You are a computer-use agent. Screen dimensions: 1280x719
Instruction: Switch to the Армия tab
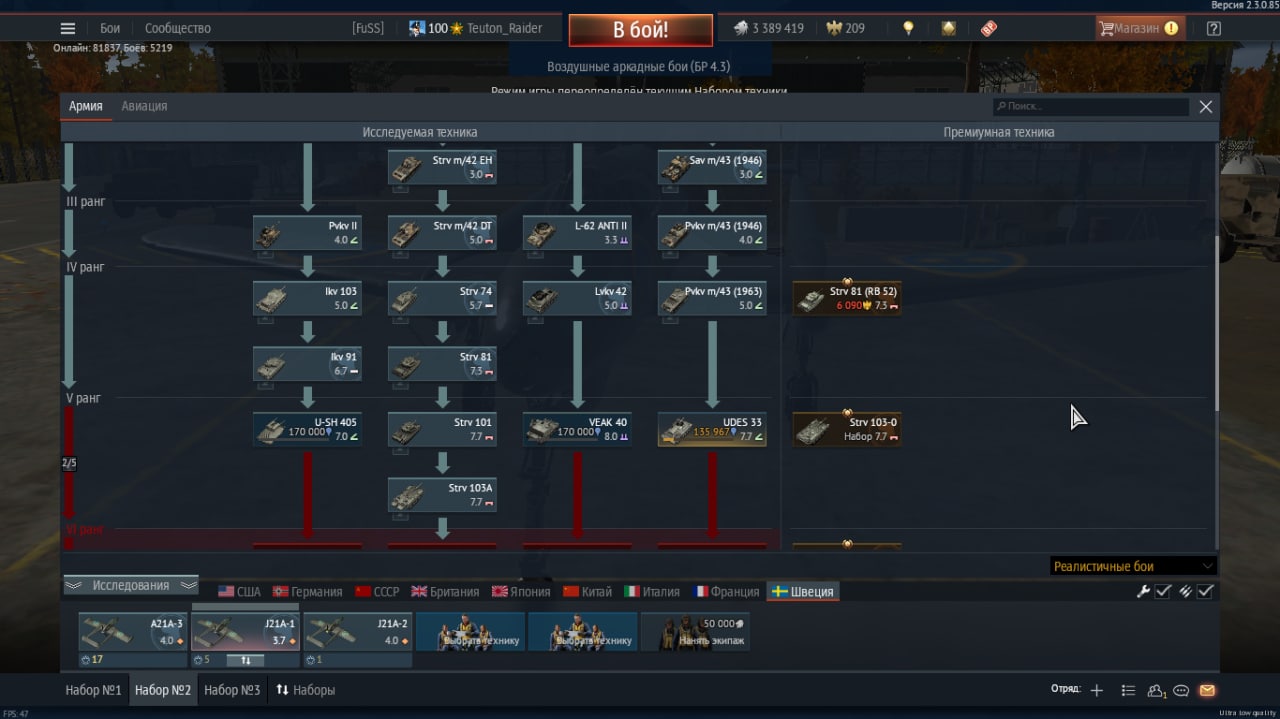(86, 106)
